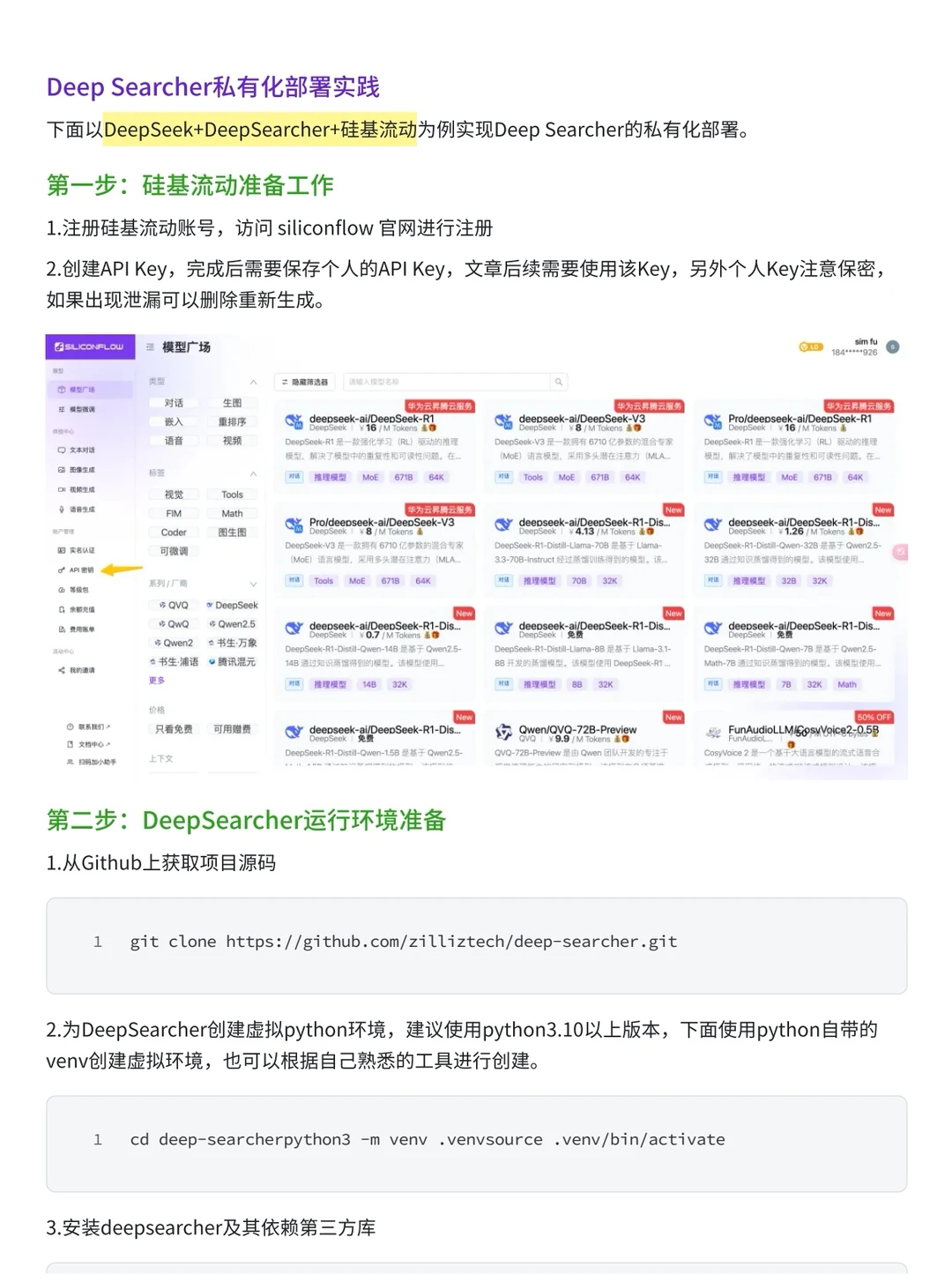The width and height of the screenshot is (952, 1282).
Task: Toggle the 只看免费 price filter
Action: pyautogui.click(x=174, y=729)
